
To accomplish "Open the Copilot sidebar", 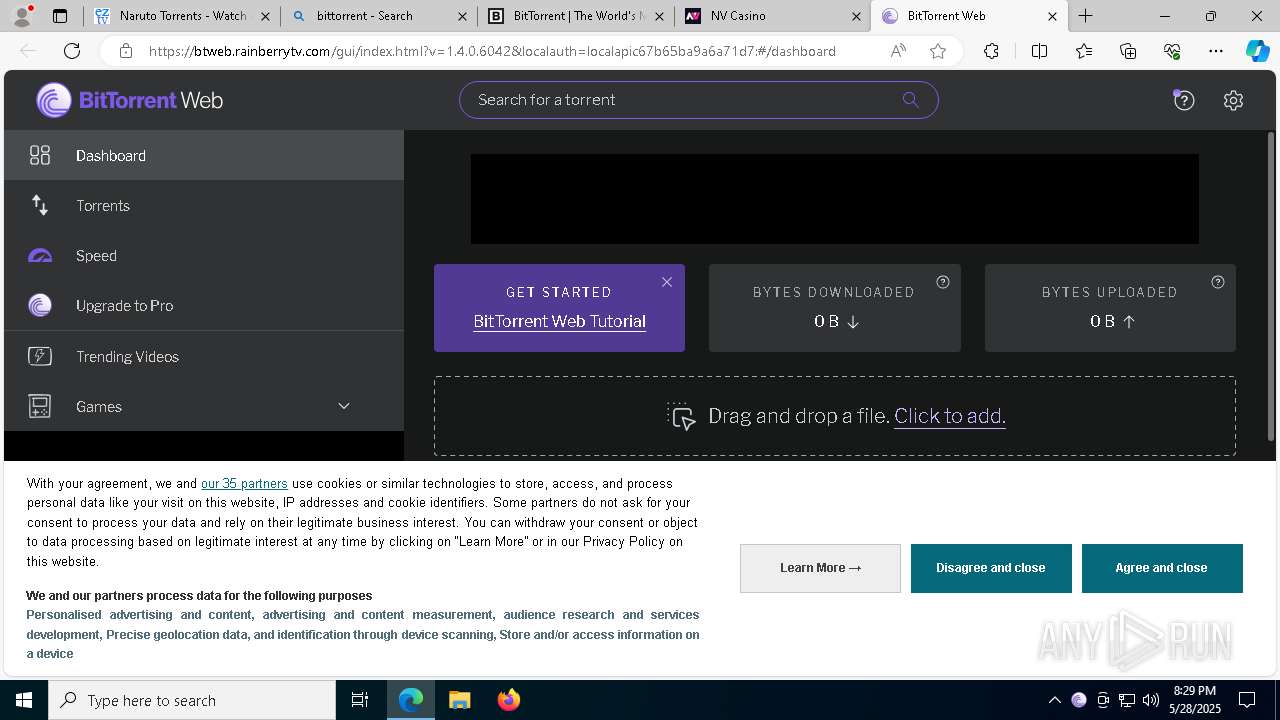I will (1257, 51).
